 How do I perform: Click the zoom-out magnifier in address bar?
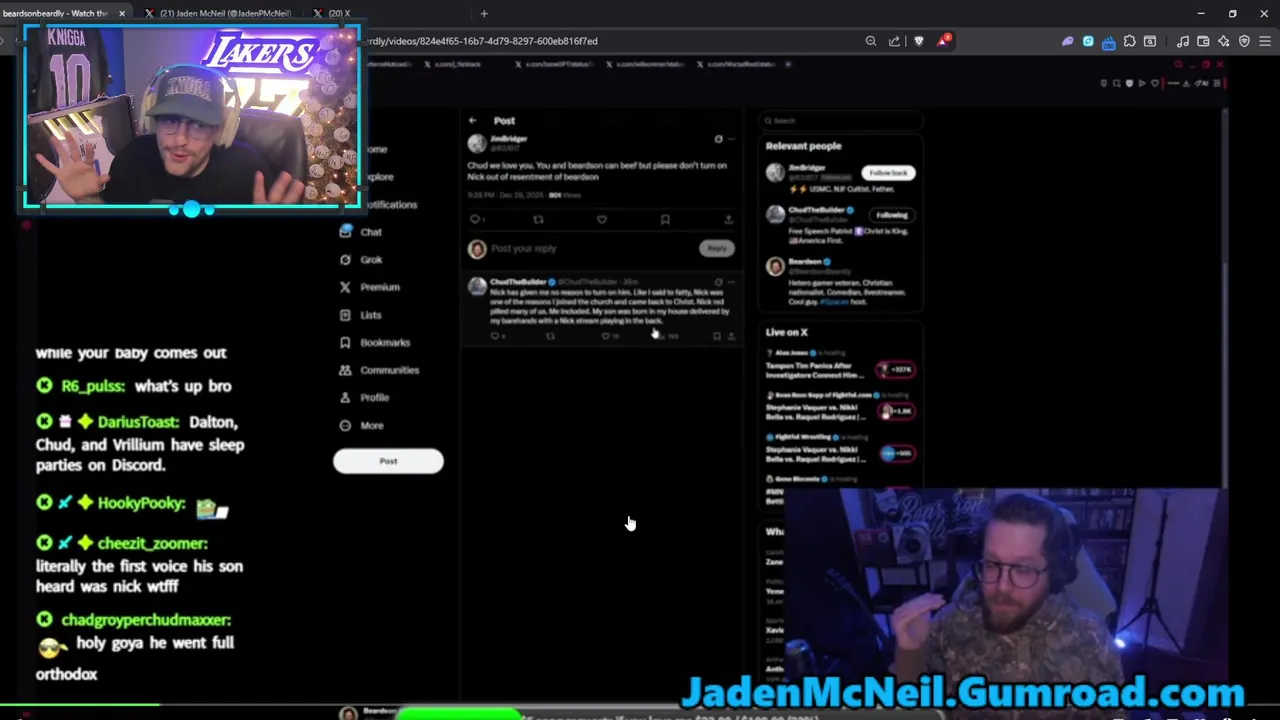coord(871,41)
